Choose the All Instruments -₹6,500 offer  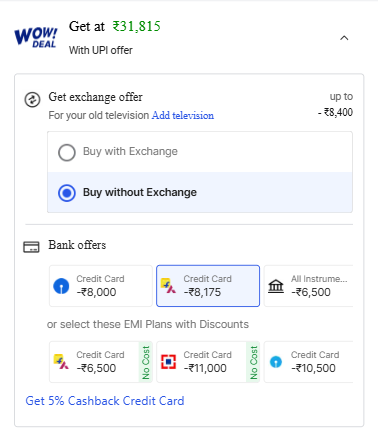tap(308, 286)
